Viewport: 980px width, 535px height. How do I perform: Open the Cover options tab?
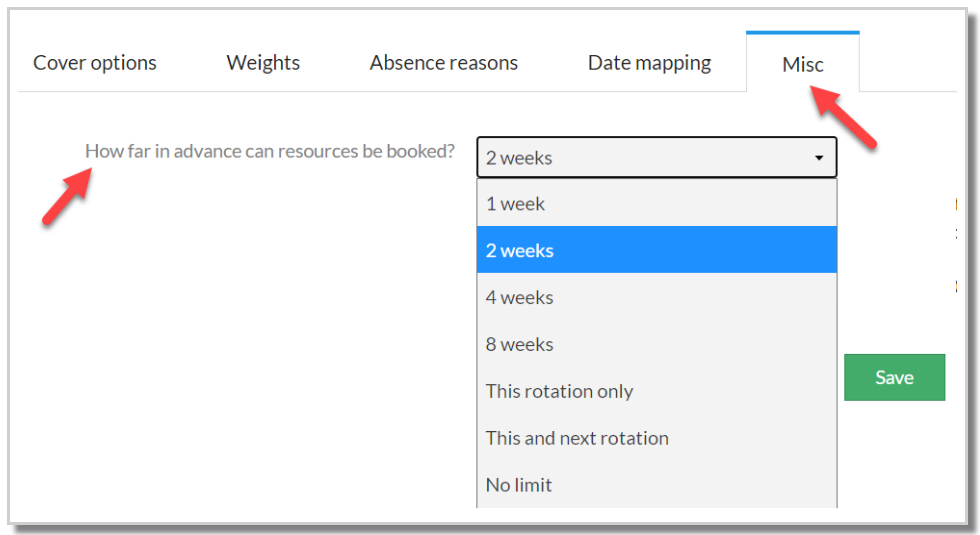tap(94, 62)
